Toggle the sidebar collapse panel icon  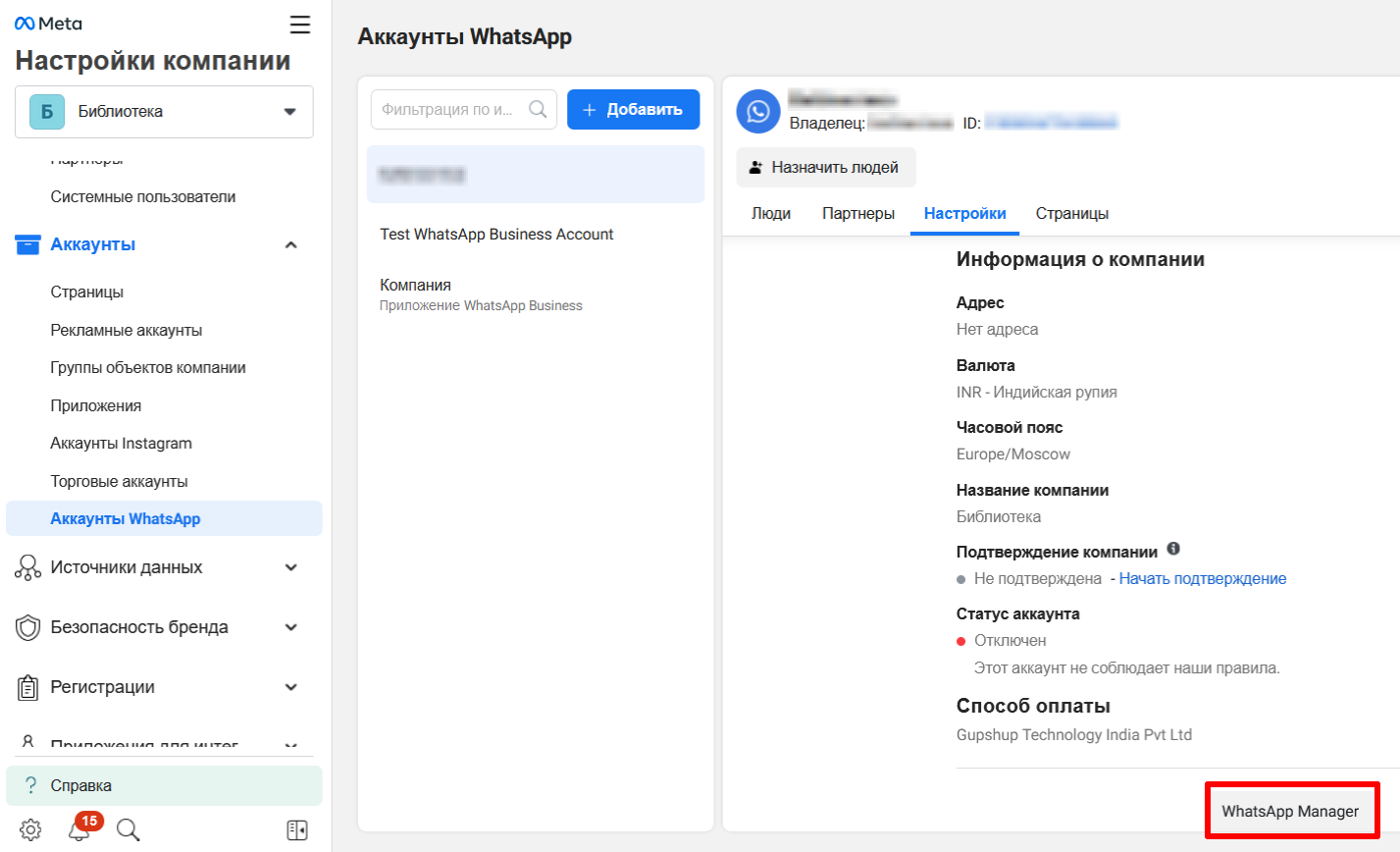pos(297,830)
